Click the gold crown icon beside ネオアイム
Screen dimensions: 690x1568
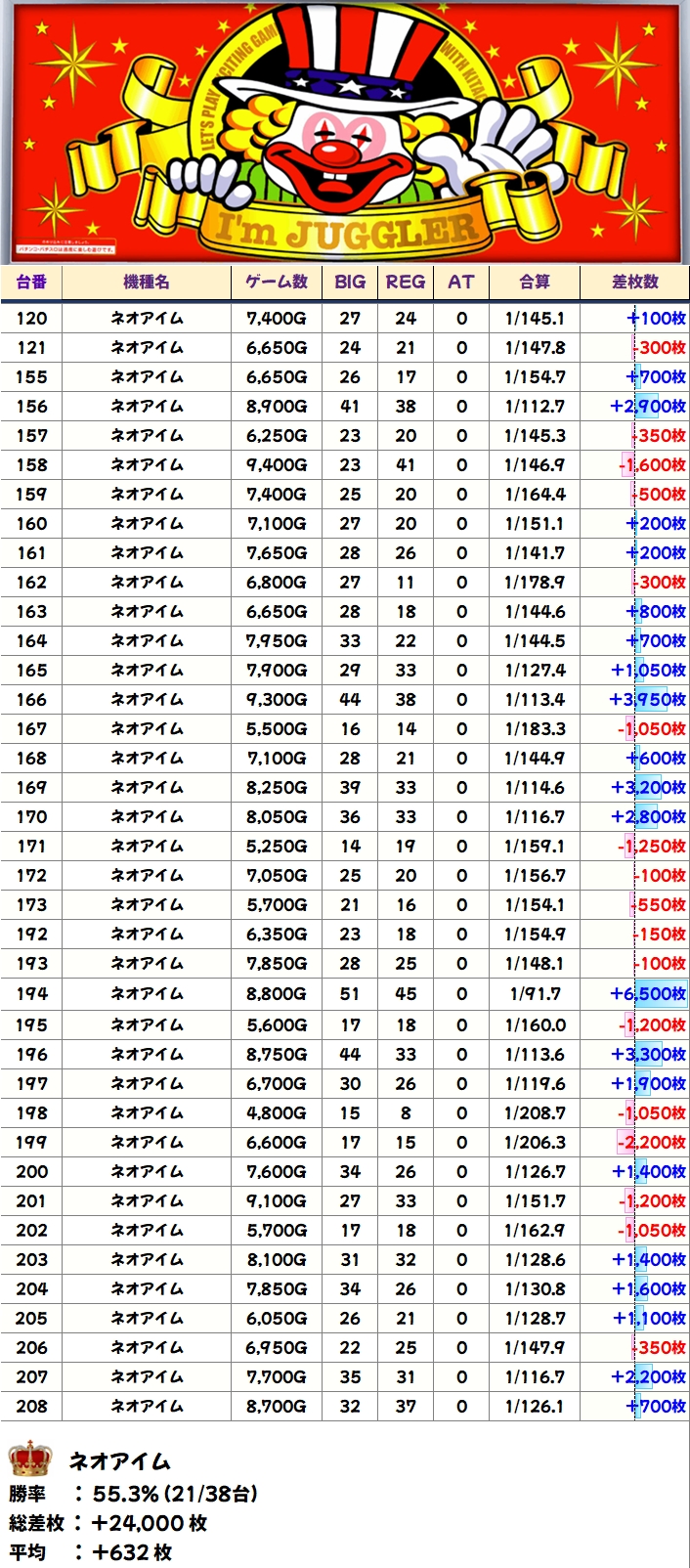pos(29,1459)
